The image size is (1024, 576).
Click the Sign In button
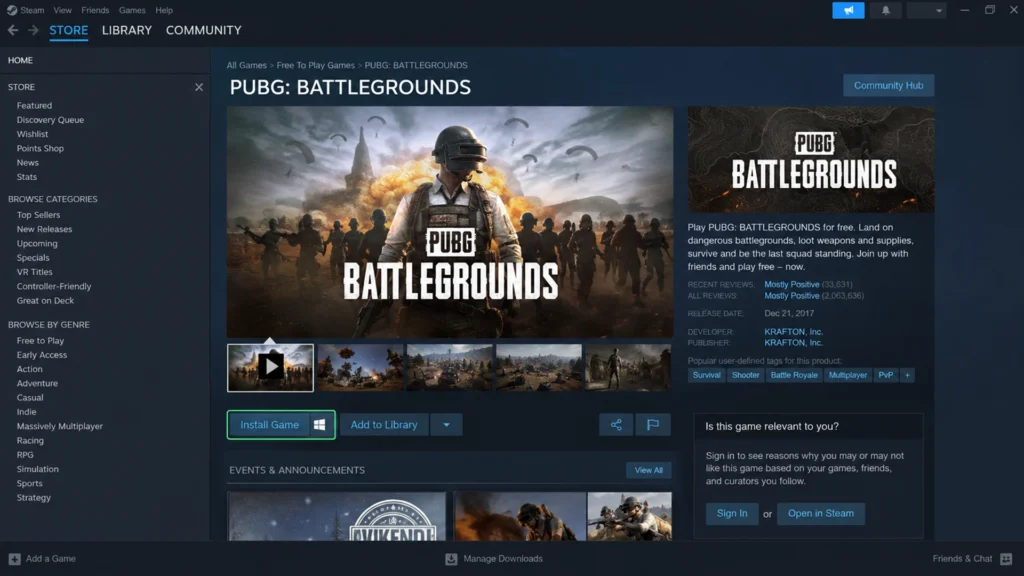pos(732,513)
